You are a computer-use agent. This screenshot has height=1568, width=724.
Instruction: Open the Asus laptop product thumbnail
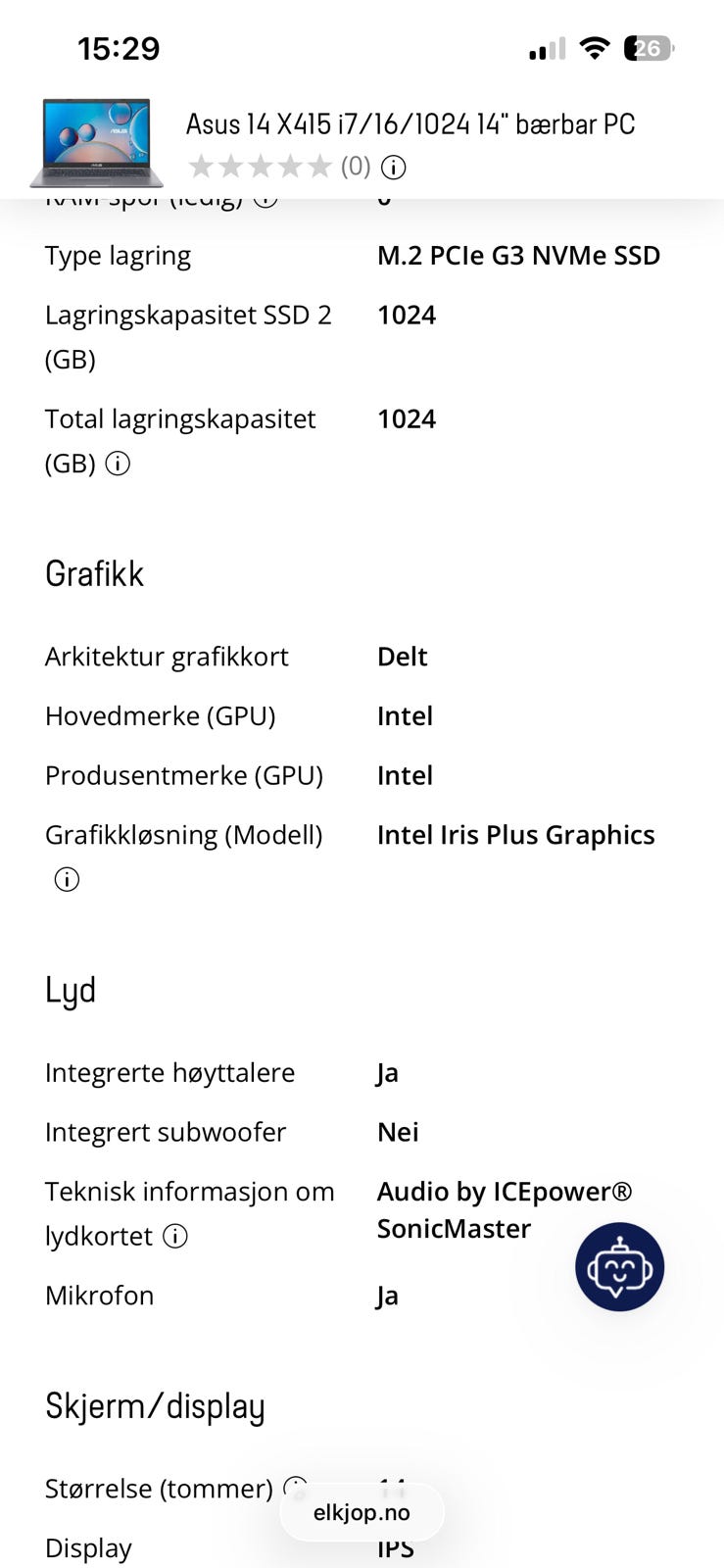pos(96,142)
